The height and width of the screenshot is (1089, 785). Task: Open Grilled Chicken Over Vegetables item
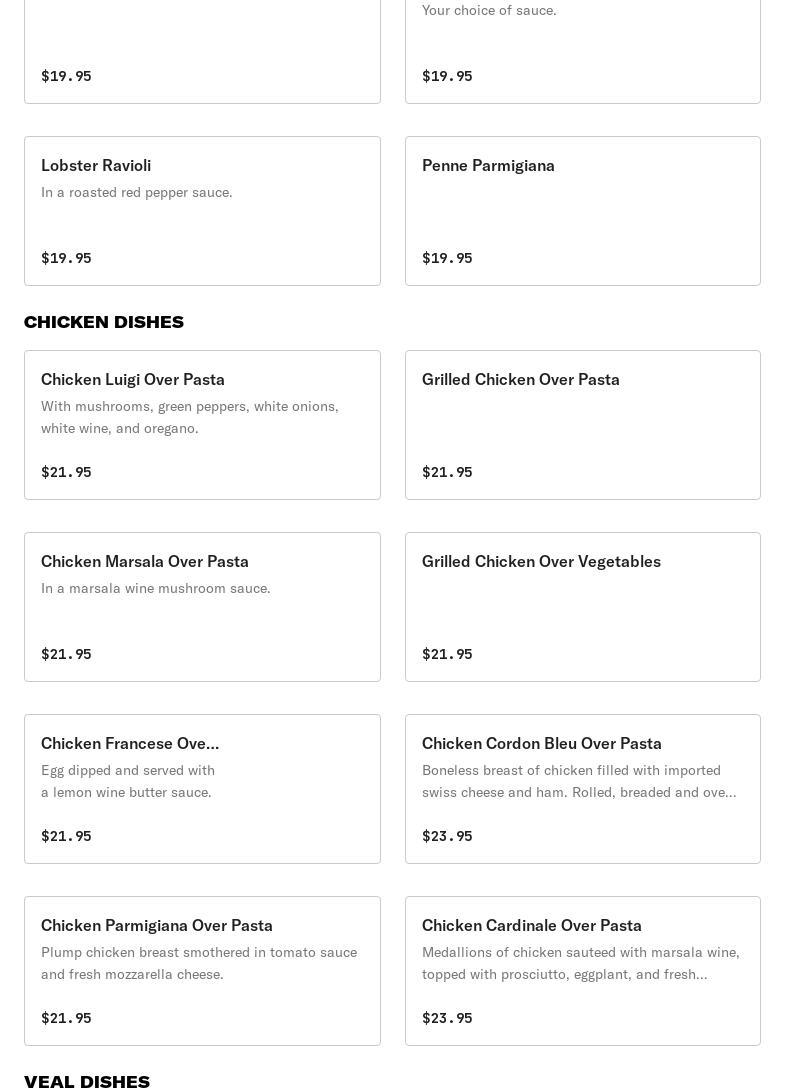[x=582, y=607]
